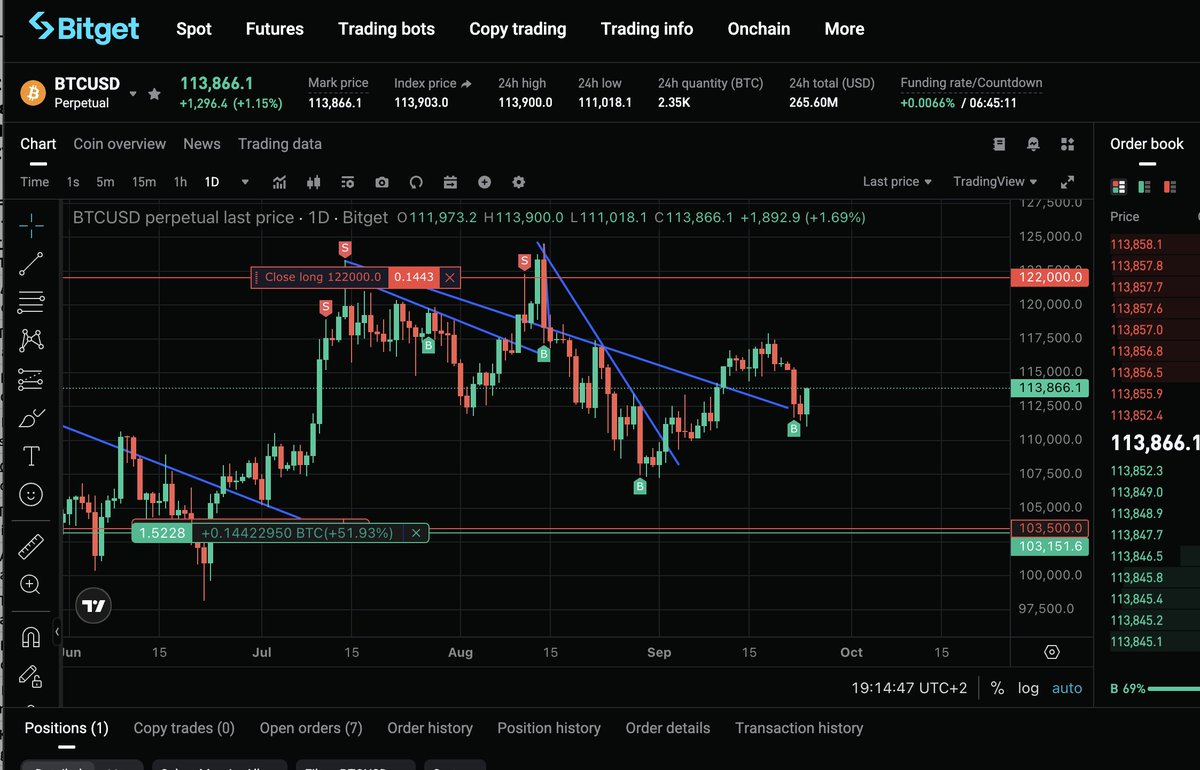Select the ruler measure tool
Image resolution: width=1200 pixels, height=770 pixels.
(x=31, y=546)
